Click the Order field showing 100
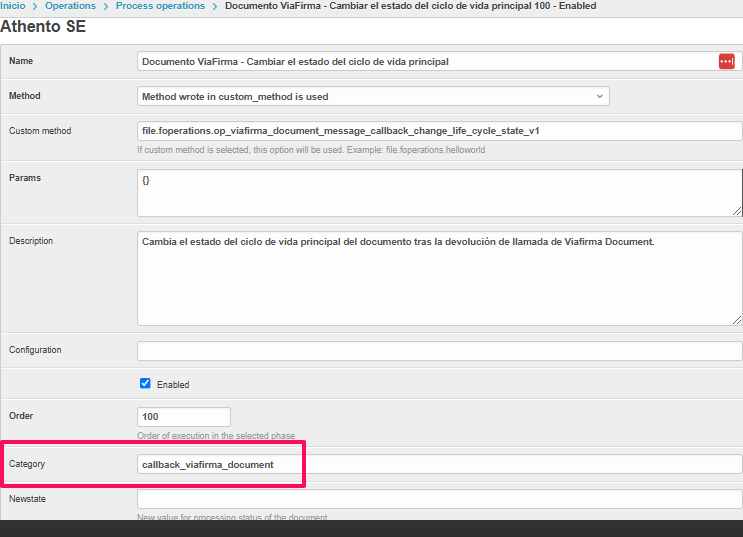The height and width of the screenshot is (537, 743). 183,417
